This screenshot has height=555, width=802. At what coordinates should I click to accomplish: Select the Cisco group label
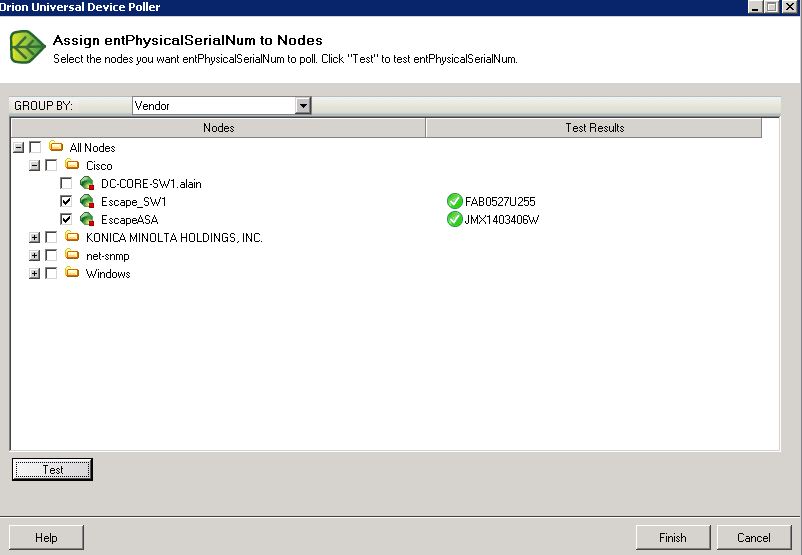click(99, 166)
